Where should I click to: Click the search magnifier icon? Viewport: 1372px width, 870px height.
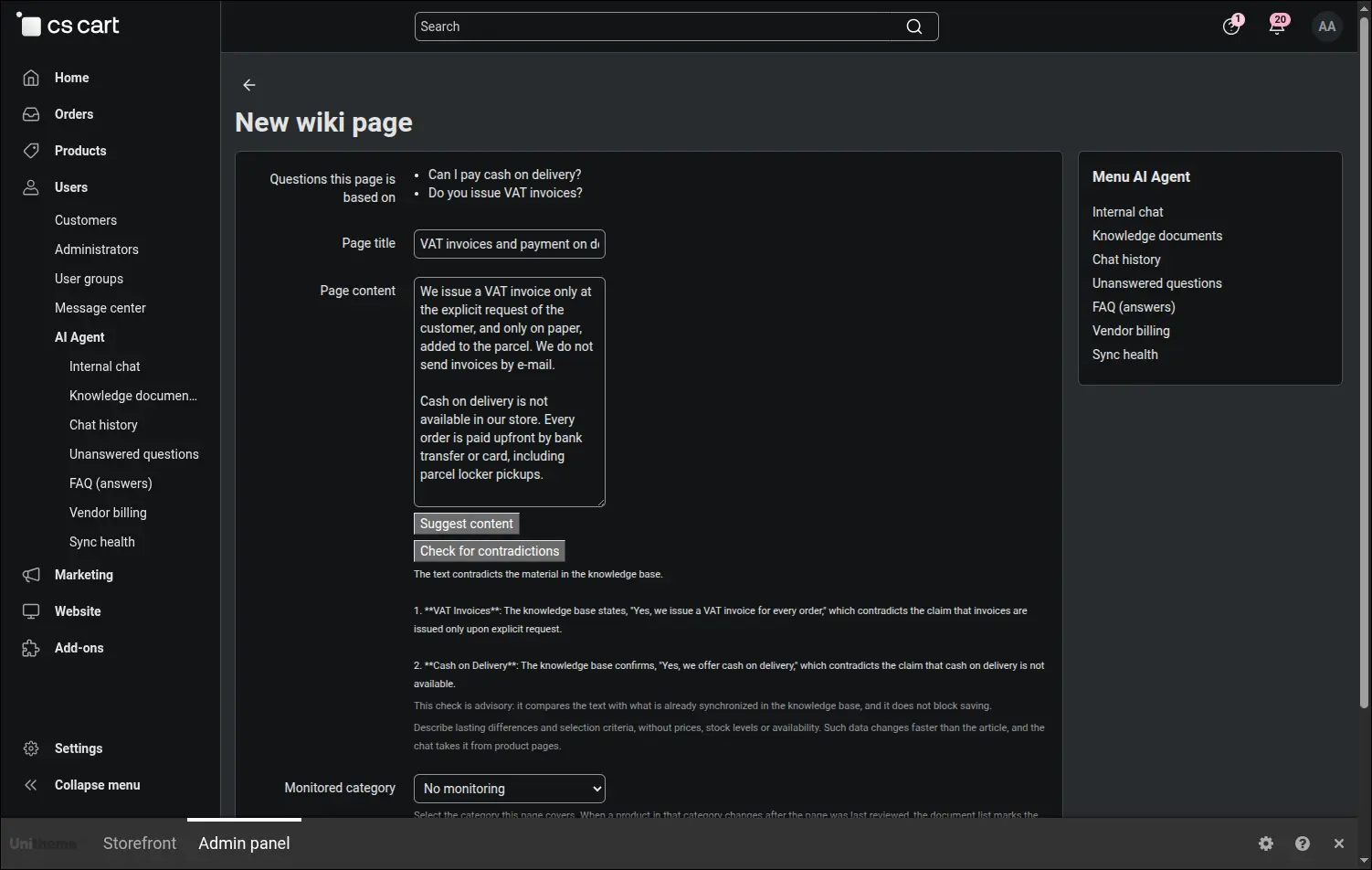913,27
